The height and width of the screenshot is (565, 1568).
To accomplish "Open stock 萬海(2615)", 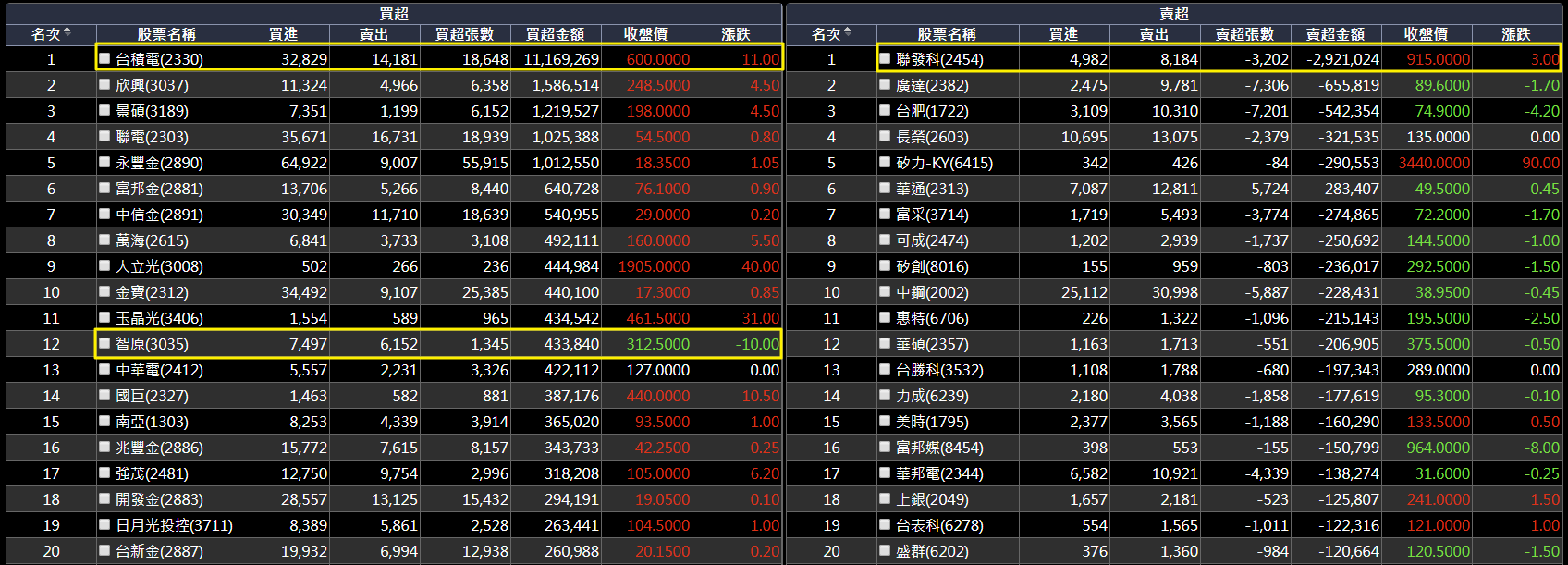I will pyautogui.click(x=152, y=240).
